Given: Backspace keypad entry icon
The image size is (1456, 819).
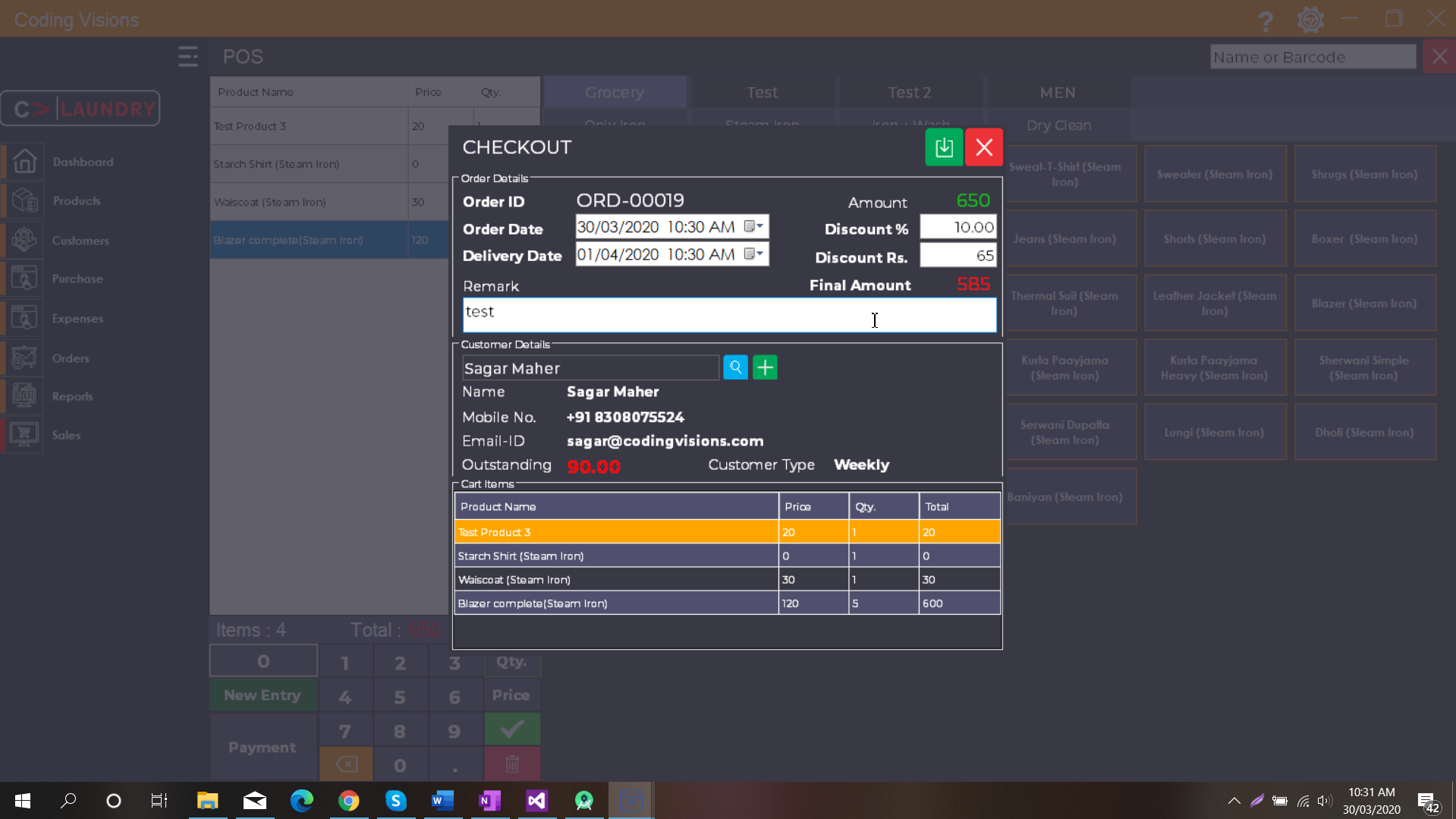Looking at the screenshot, I should coord(346,764).
